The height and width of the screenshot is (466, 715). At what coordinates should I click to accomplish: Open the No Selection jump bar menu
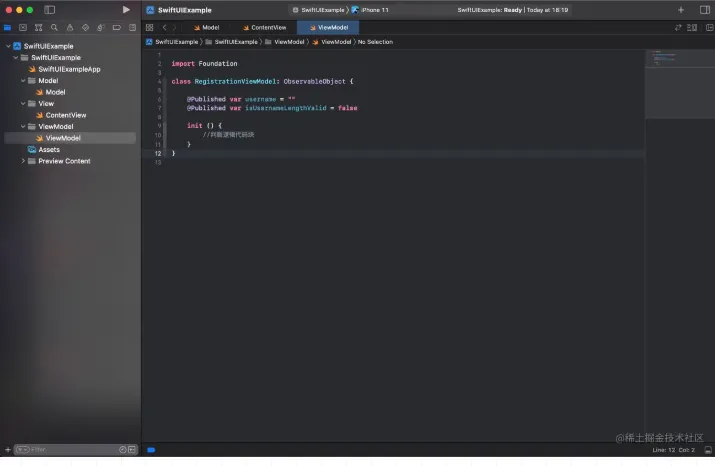point(375,42)
